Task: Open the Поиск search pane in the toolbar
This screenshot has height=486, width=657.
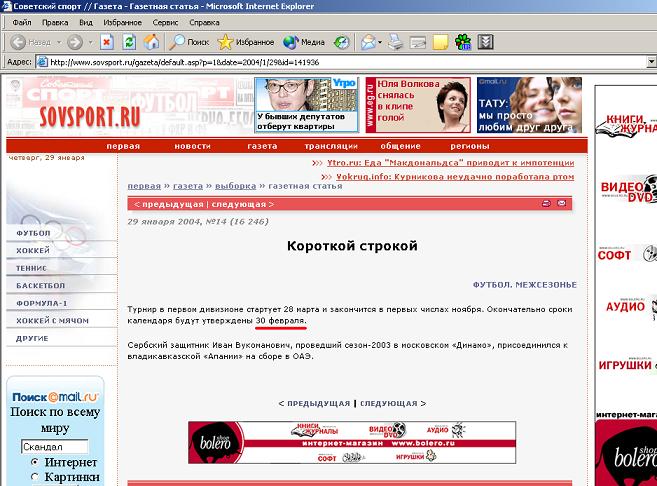Action: (x=188, y=42)
